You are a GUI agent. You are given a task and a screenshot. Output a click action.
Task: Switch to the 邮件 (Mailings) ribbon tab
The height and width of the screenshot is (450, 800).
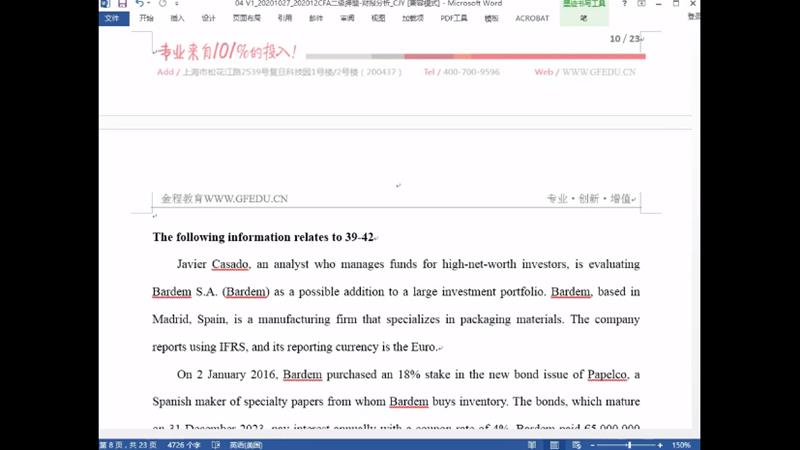(316, 18)
